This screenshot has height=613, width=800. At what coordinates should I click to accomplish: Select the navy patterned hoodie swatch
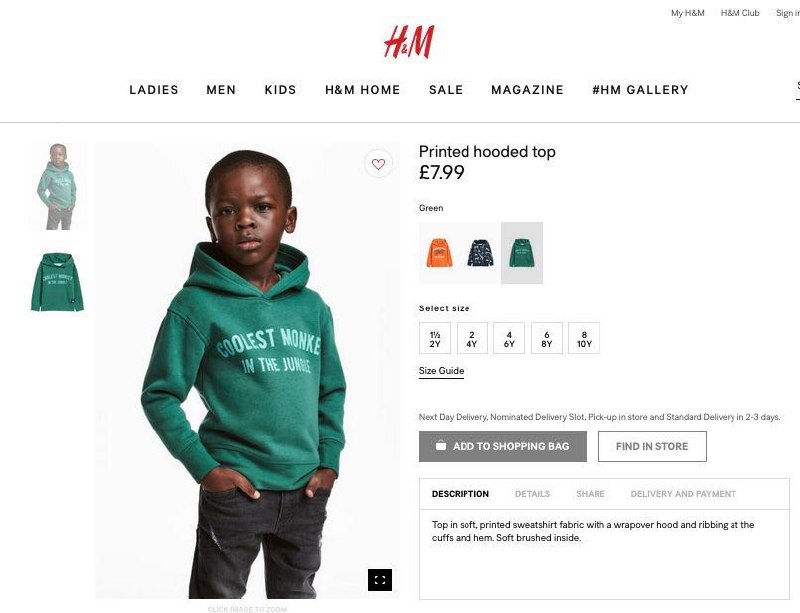tap(480, 253)
